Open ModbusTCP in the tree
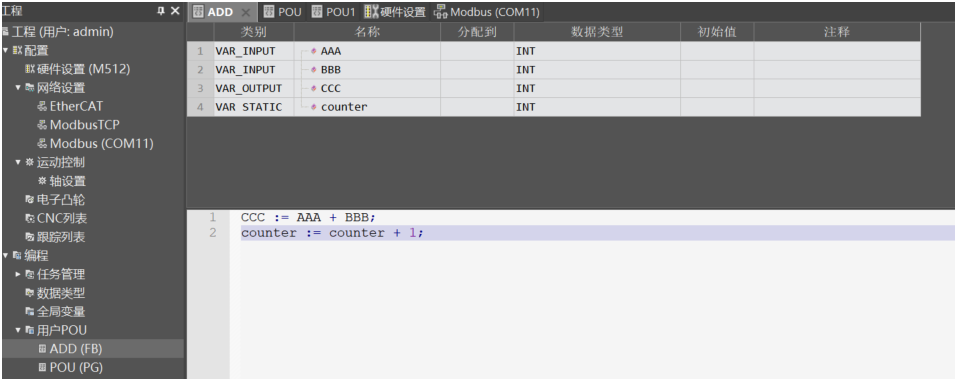Image resolution: width=955 pixels, height=379 pixels. click(84, 125)
